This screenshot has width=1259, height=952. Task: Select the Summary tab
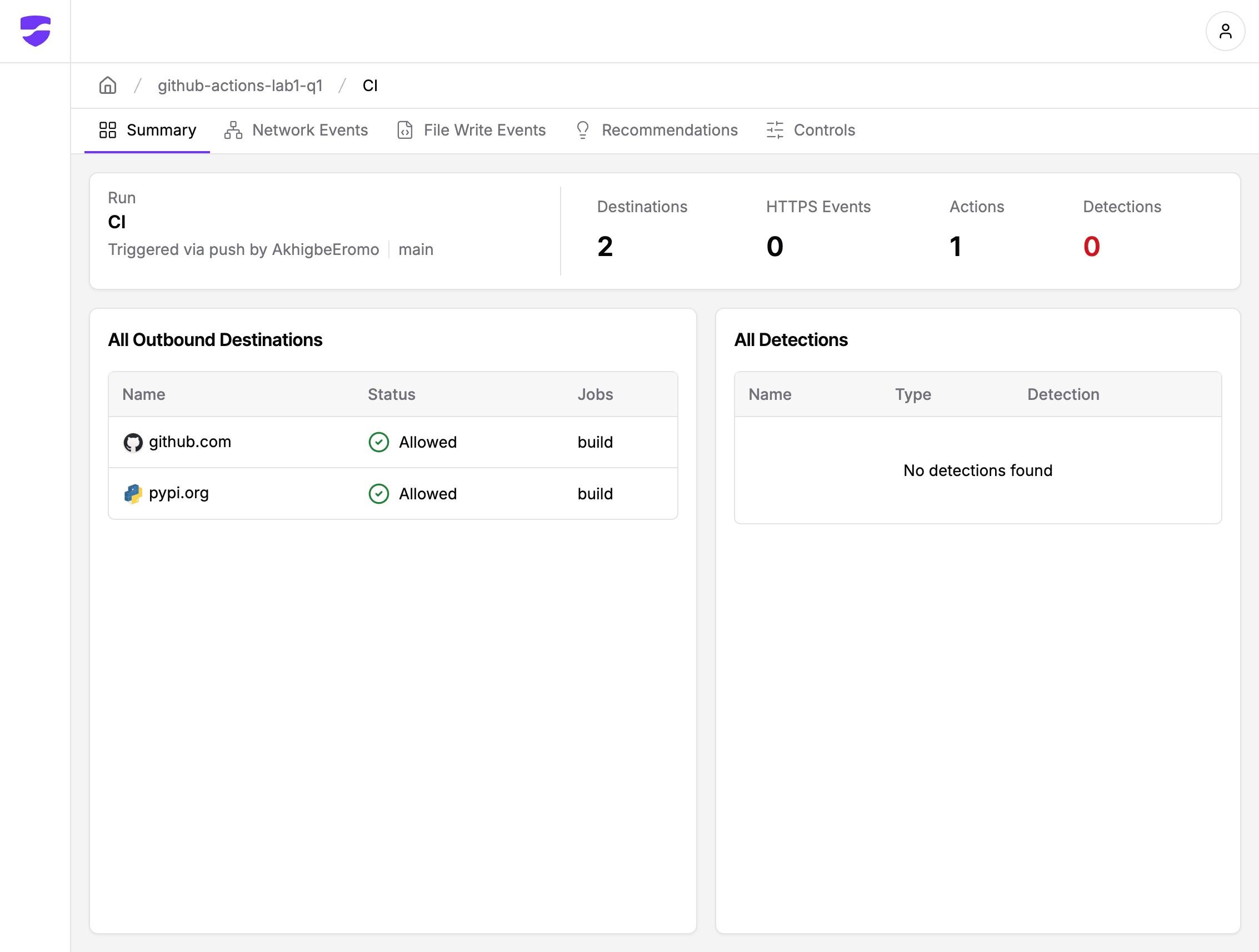(147, 131)
